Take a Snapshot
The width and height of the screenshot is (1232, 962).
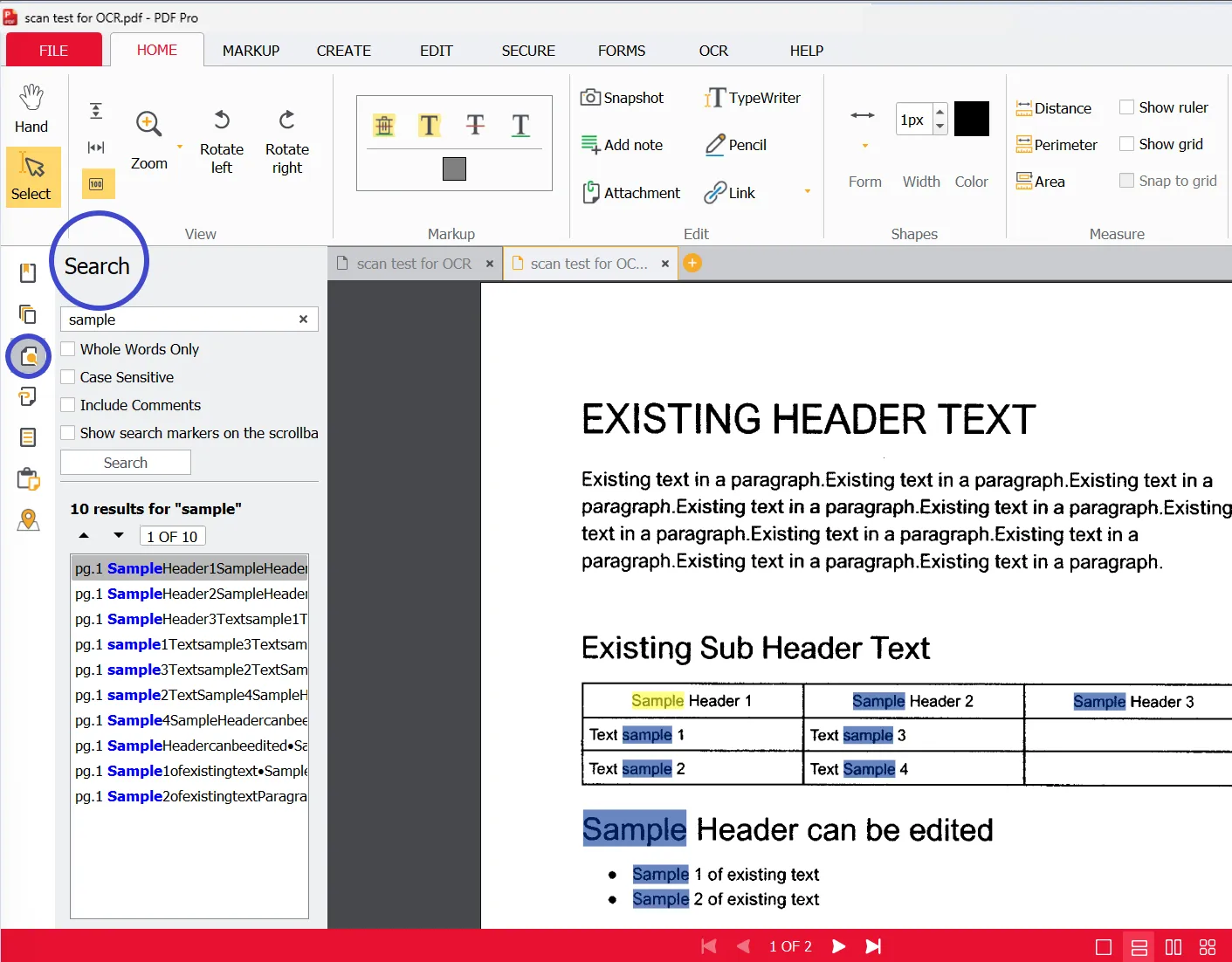(x=623, y=98)
